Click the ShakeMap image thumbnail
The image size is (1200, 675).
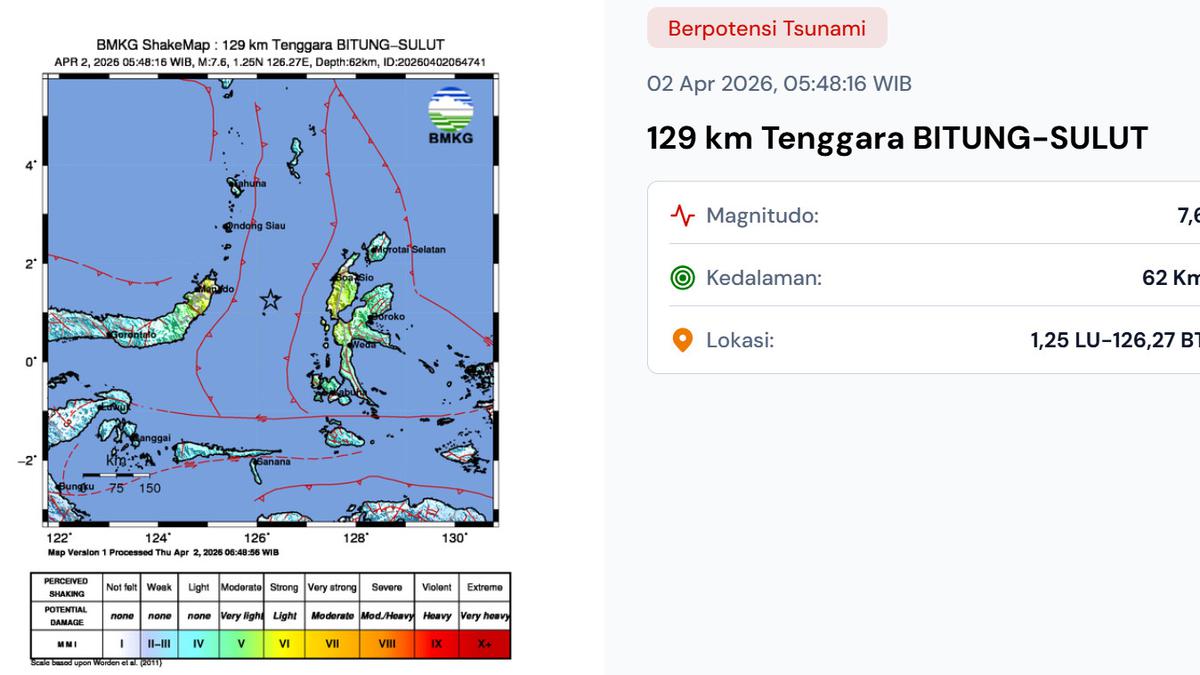pyautogui.click(x=270, y=300)
